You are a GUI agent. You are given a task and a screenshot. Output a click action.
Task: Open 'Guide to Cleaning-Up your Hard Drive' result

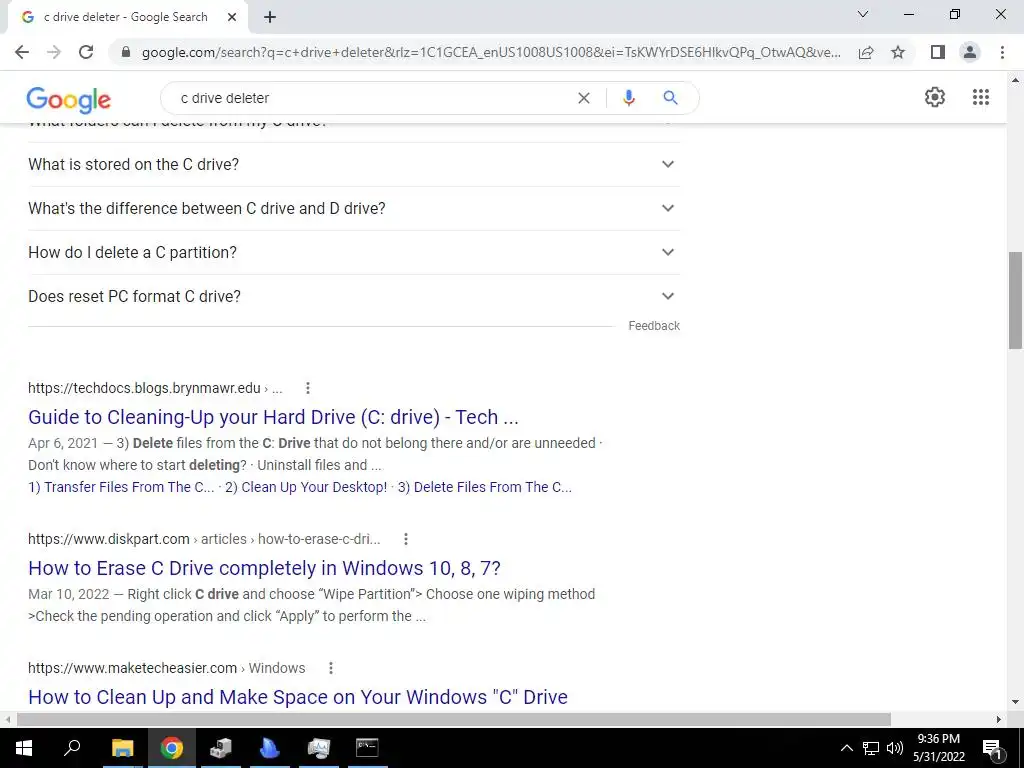pos(273,417)
